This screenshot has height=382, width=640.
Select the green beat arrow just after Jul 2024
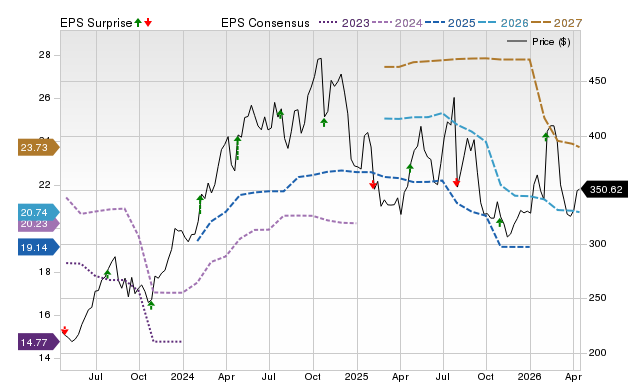(280, 114)
